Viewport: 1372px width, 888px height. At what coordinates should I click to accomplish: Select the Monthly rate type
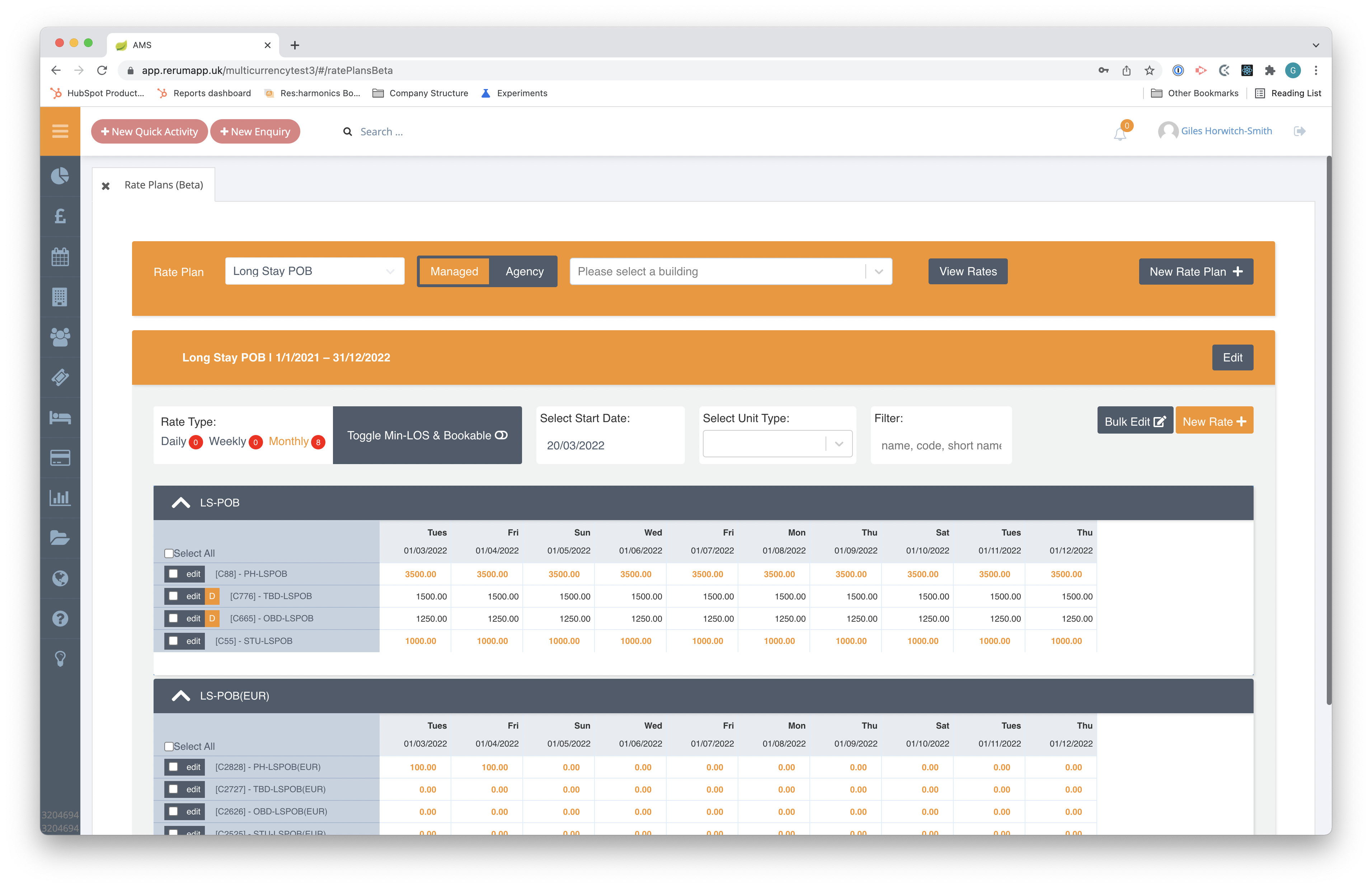pyautogui.click(x=289, y=441)
